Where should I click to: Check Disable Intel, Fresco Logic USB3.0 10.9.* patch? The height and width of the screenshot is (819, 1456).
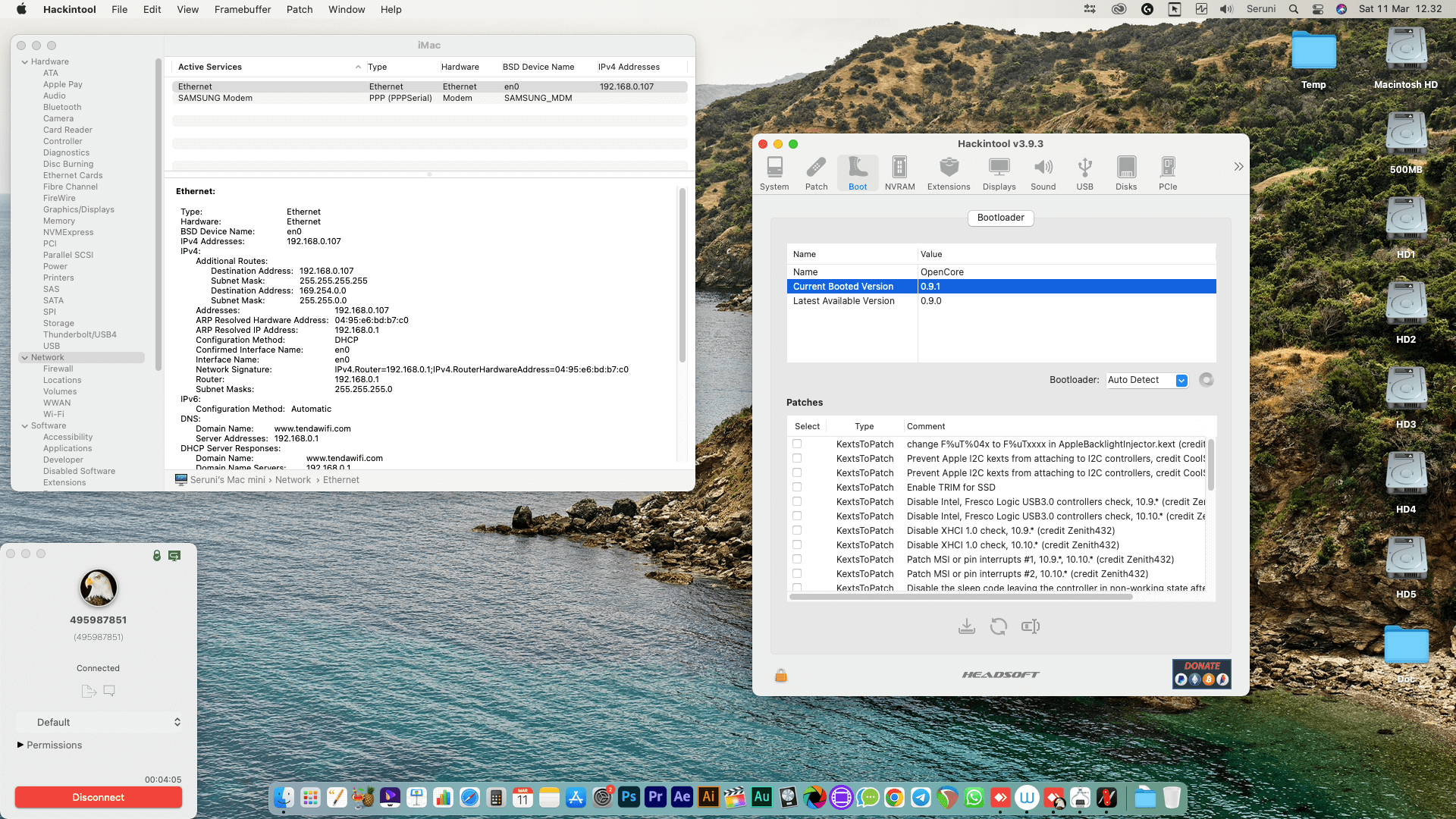coord(797,501)
